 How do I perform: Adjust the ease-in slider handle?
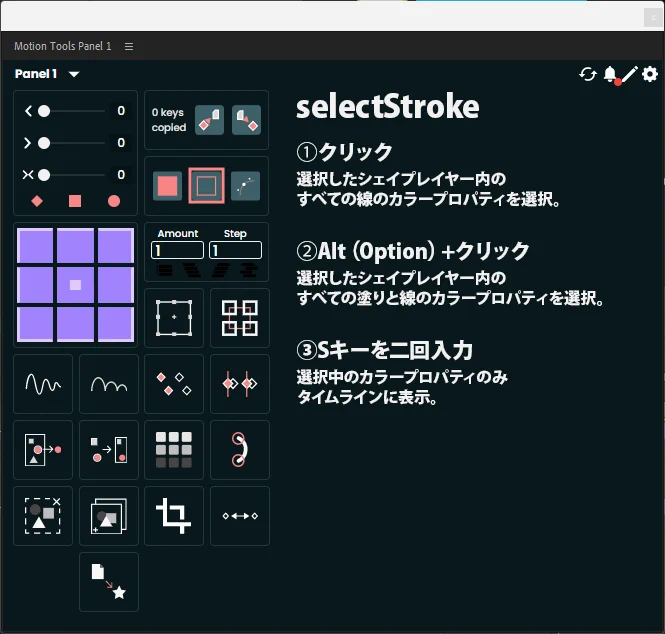[44, 111]
